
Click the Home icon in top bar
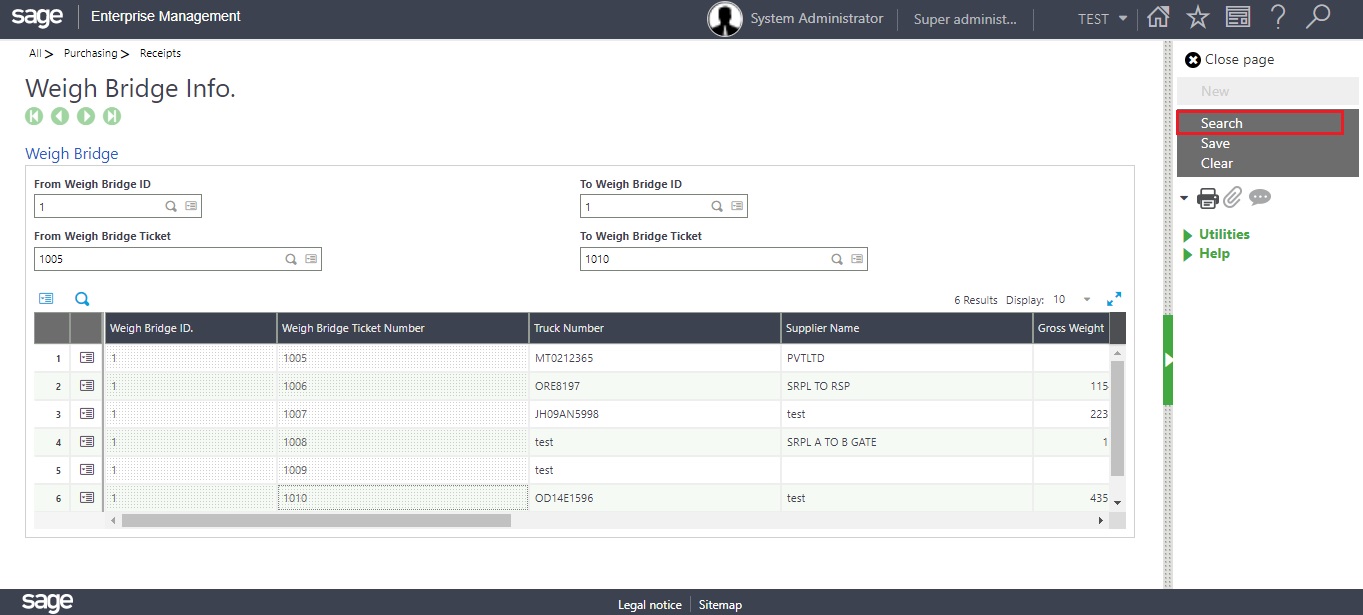click(1157, 18)
